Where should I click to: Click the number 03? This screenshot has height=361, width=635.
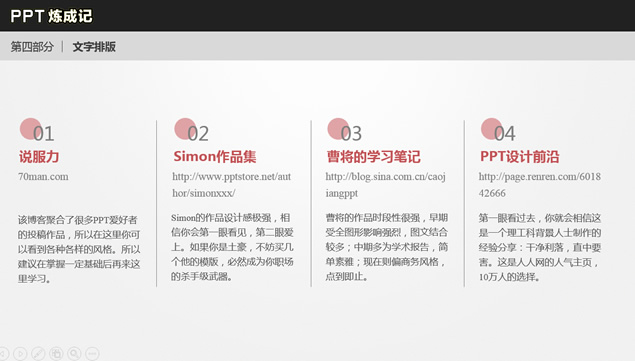351,134
